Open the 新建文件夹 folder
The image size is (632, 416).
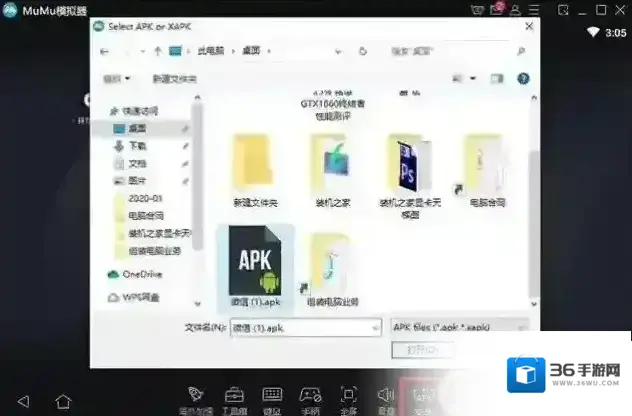pos(255,171)
